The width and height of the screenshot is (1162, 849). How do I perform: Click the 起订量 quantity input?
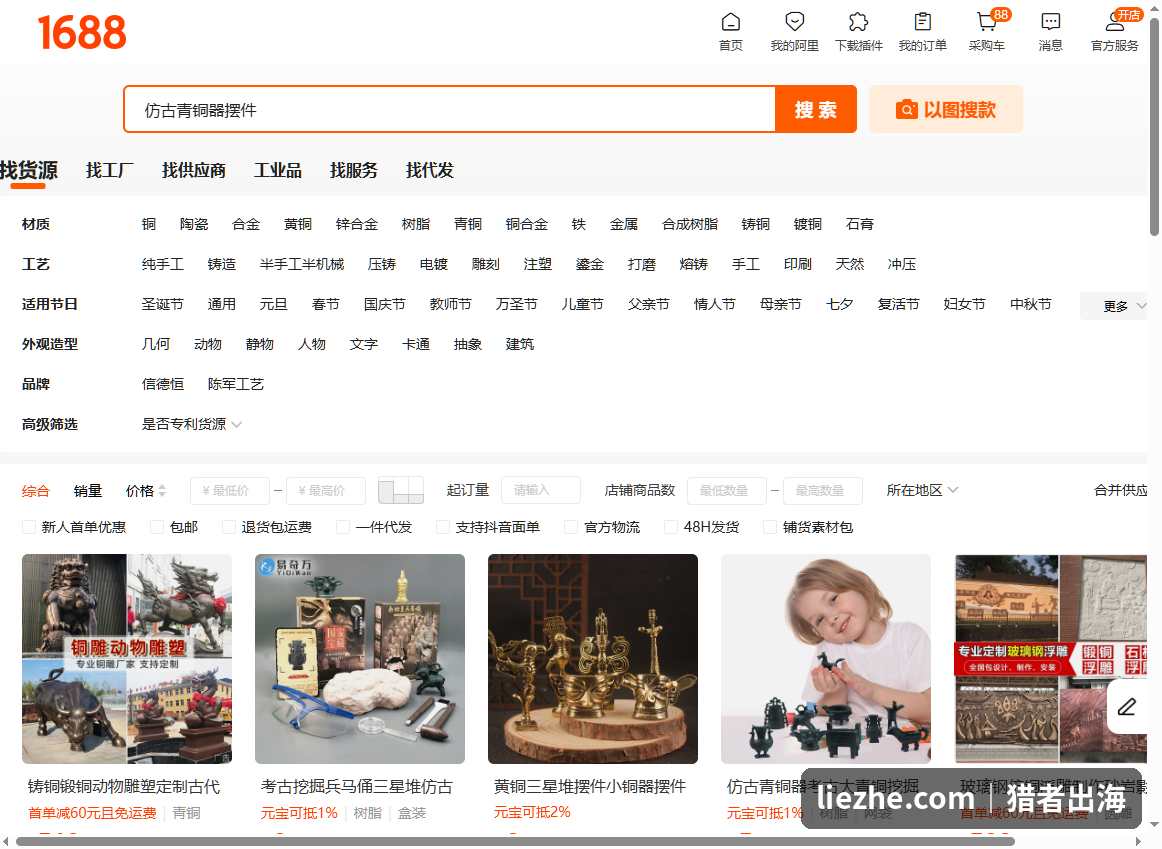click(541, 490)
